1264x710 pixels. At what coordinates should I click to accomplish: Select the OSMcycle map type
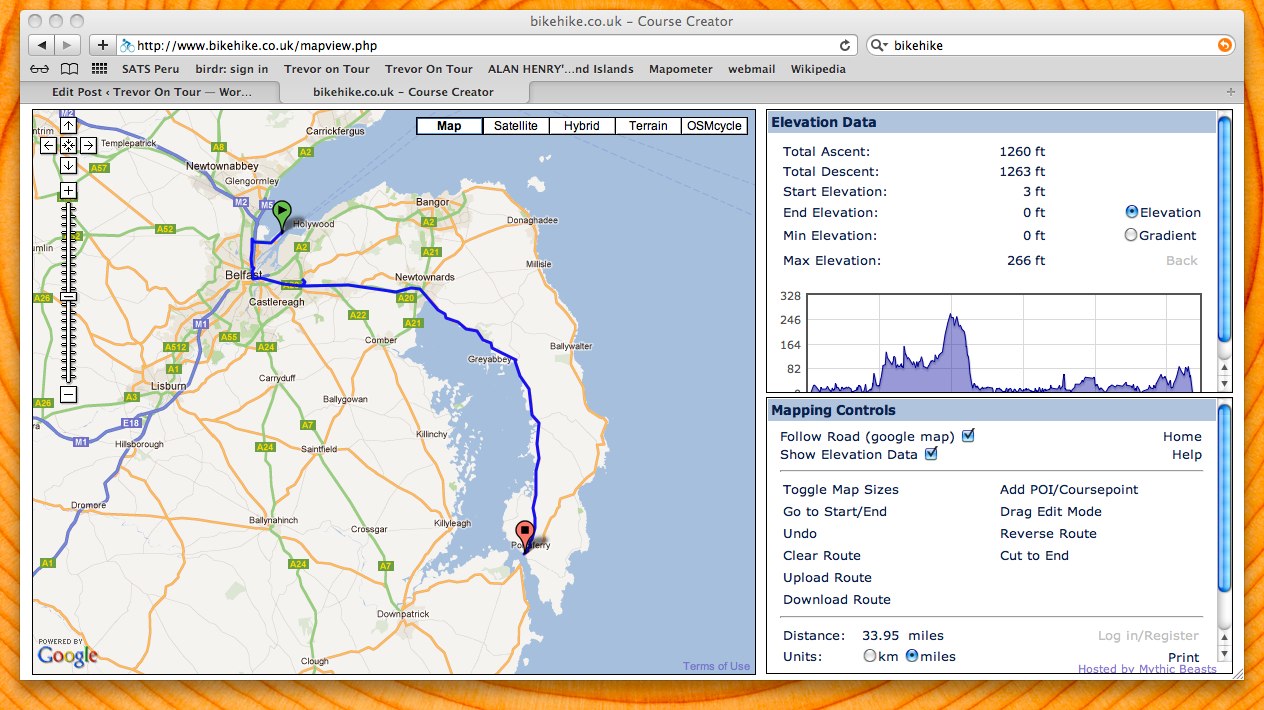point(714,126)
